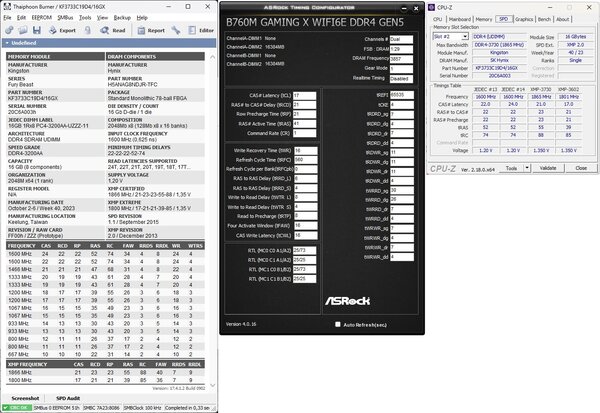Image resolution: width=600 pixels, height=413 pixels.
Task: Click Read in Thaiphoon Burner toolbar
Action: (x=113, y=30)
